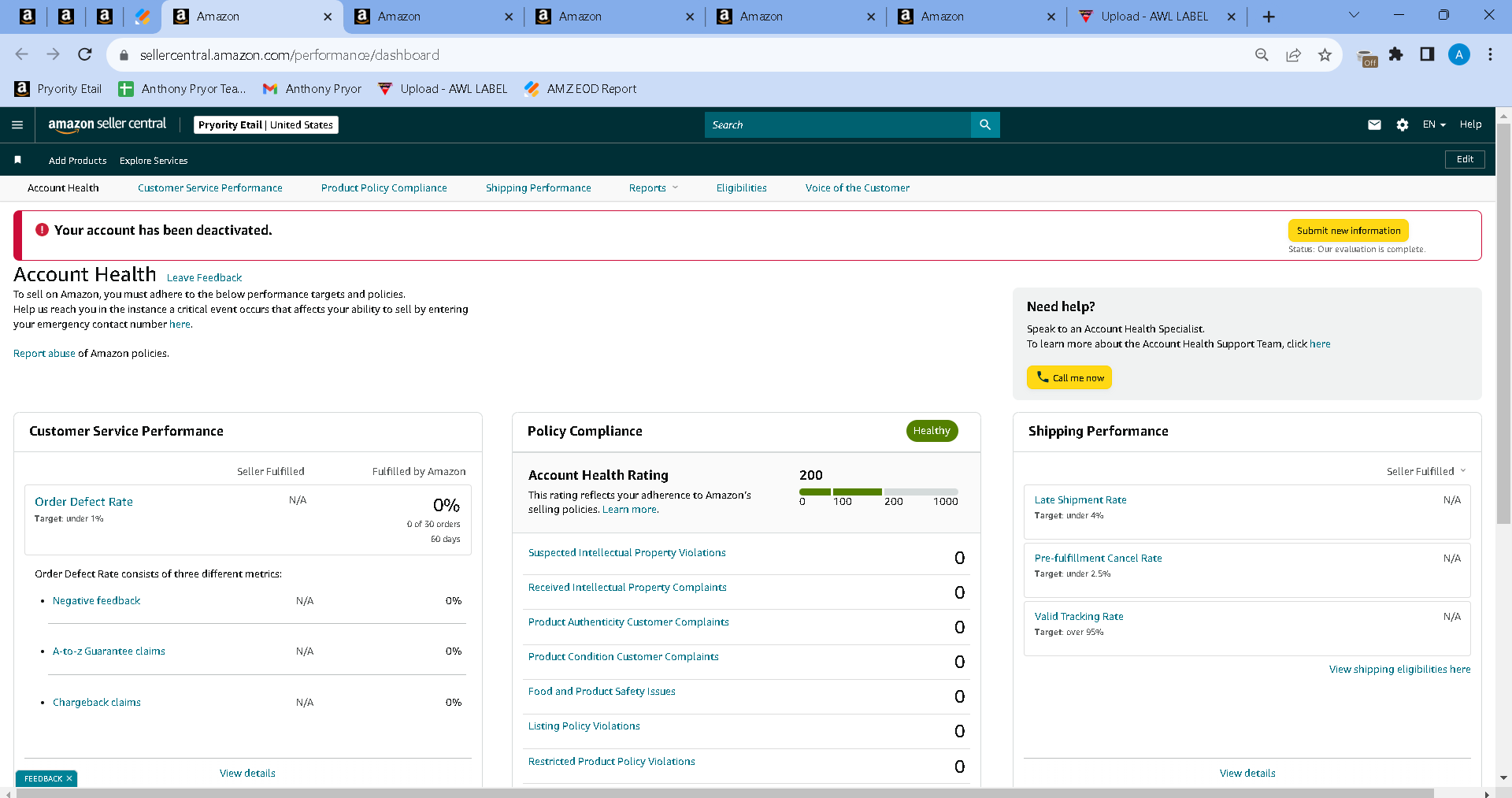Toggle the browser side panel icon
This screenshot has width=1512, height=798.
(x=1427, y=54)
